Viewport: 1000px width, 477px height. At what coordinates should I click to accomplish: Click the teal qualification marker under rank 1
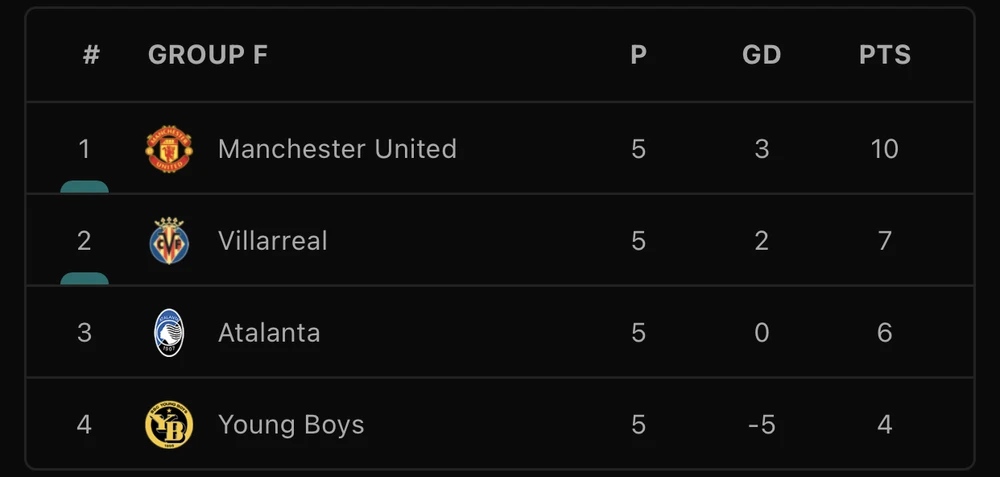84,187
